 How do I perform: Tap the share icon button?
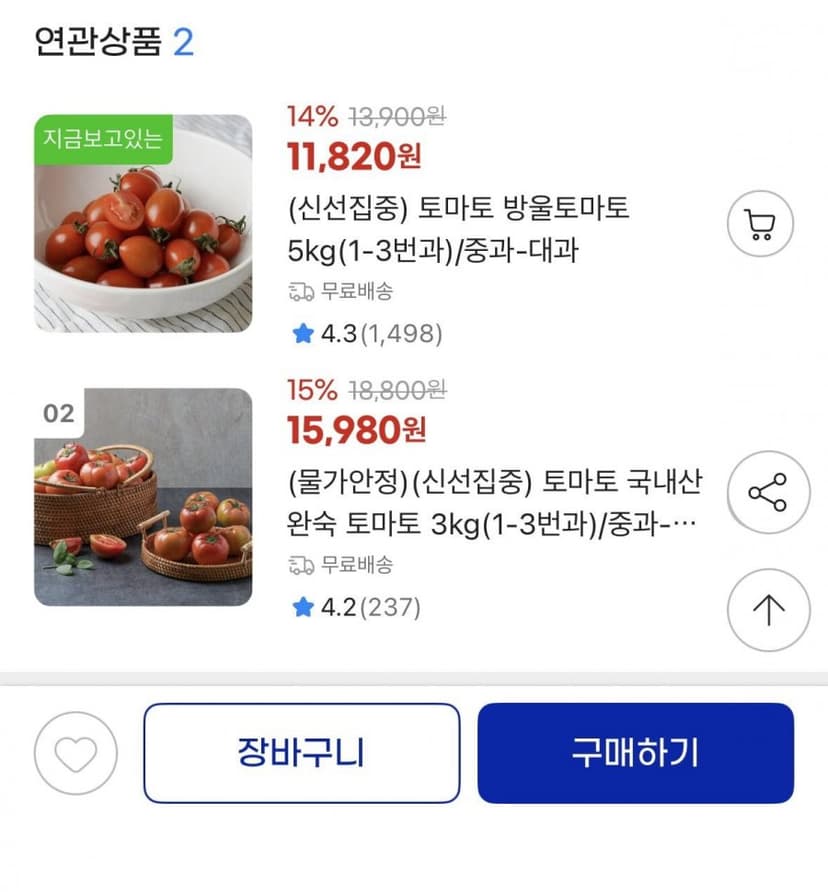click(x=768, y=492)
